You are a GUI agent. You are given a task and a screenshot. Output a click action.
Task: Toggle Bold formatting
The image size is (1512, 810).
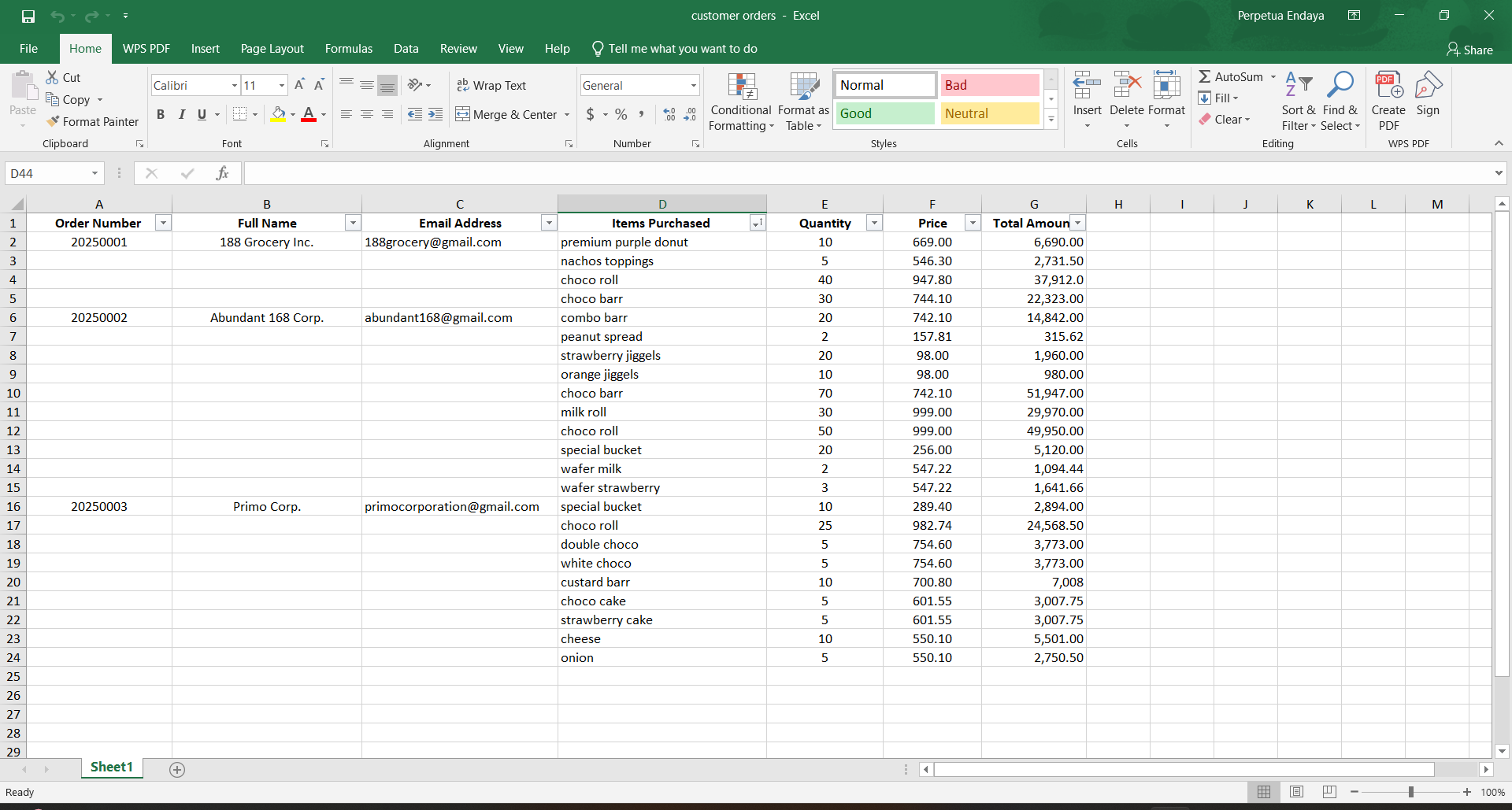click(x=161, y=114)
